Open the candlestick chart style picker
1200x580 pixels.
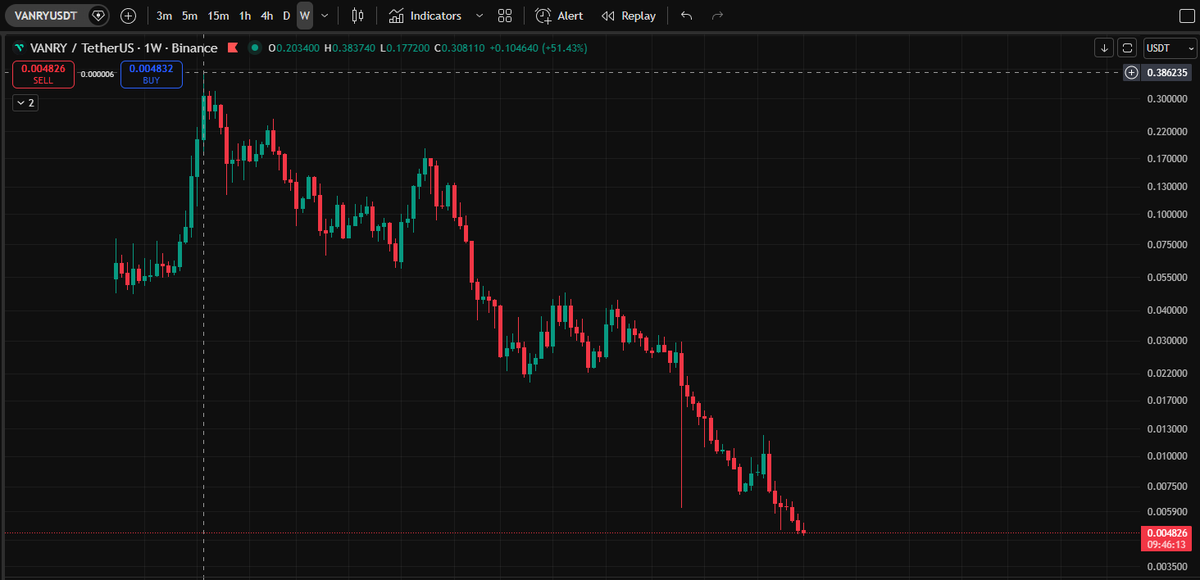pos(357,16)
